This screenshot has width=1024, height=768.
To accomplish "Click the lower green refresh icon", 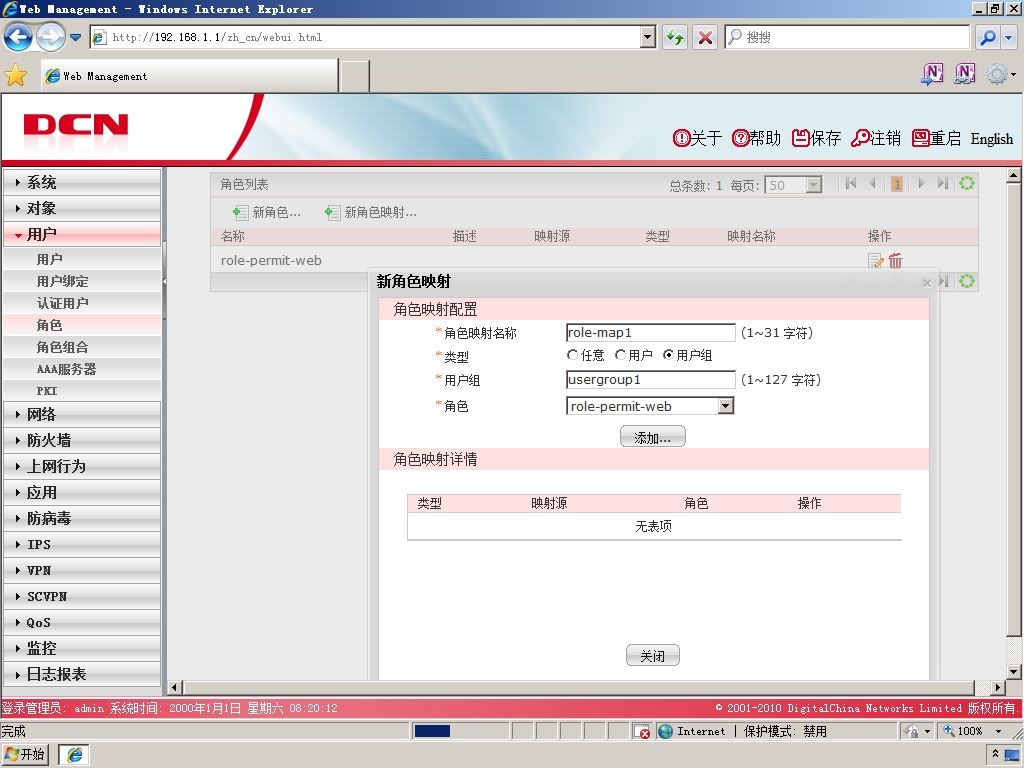I will [967, 281].
